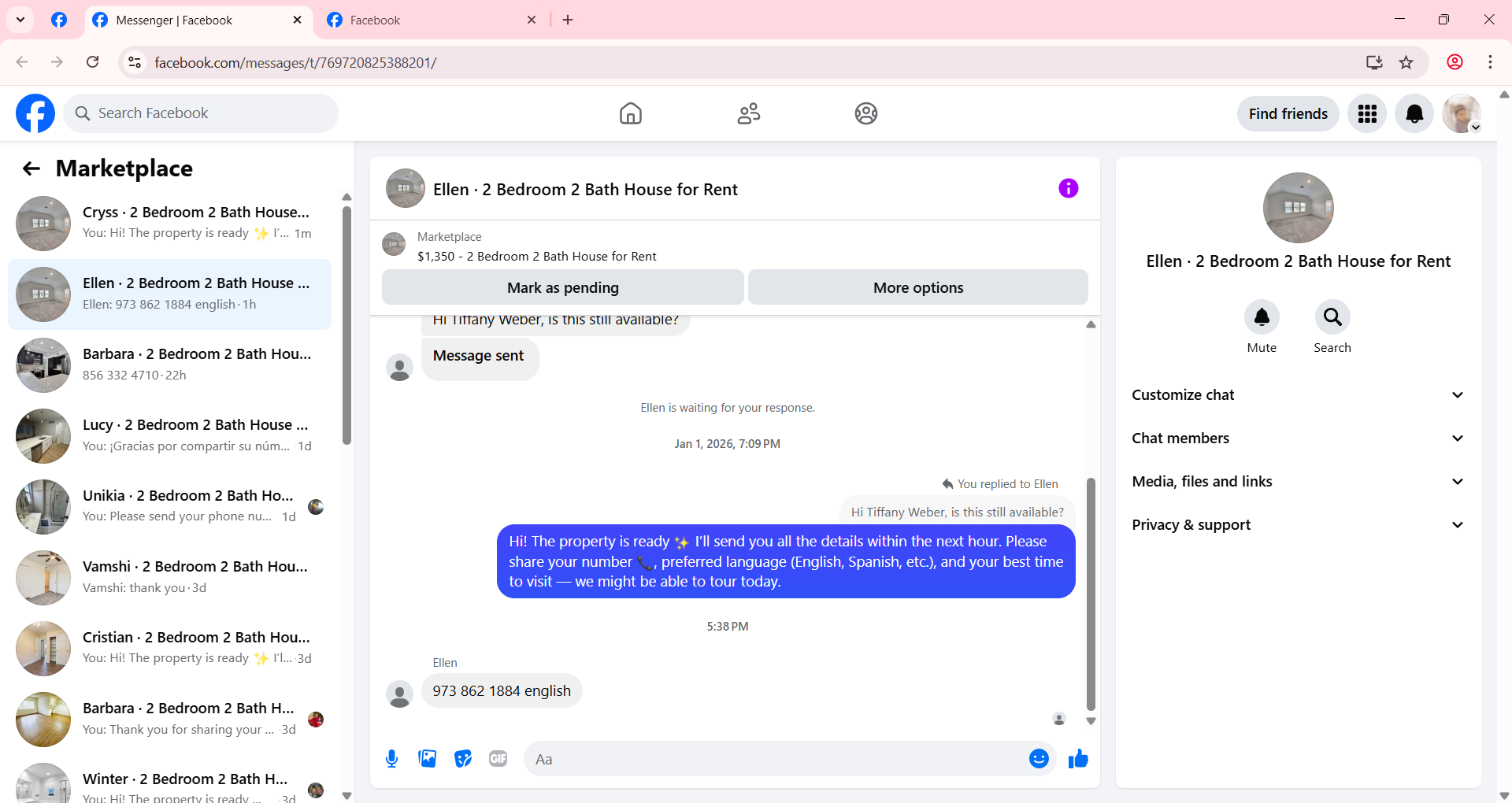The image size is (1512, 803).
Task: Open Cryss conversation in list
Action: 169,224
